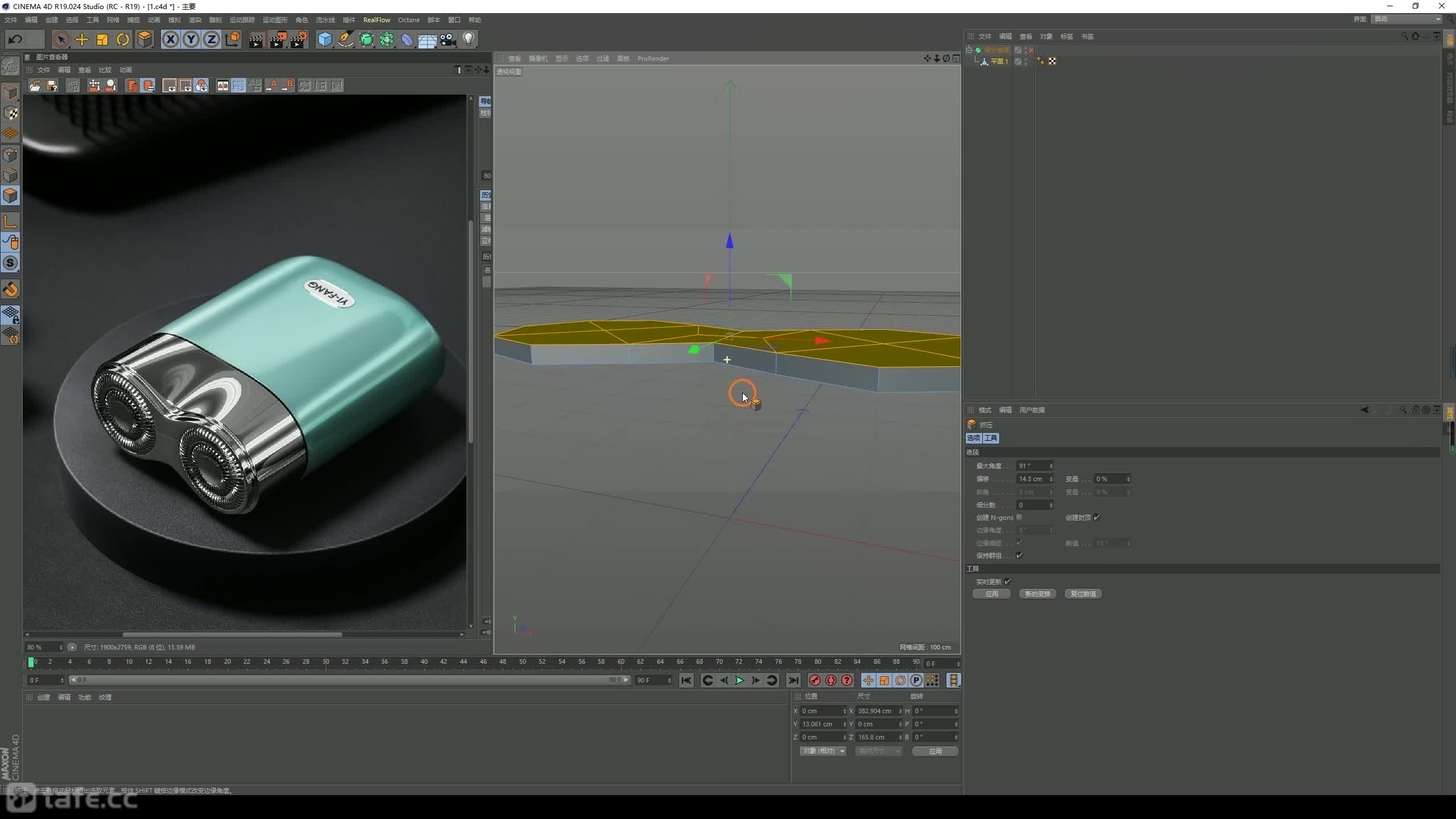Screen dimensions: 1456x819
Task: Open image icon in Picture Viewer toolbar
Action: click(35, 85)
